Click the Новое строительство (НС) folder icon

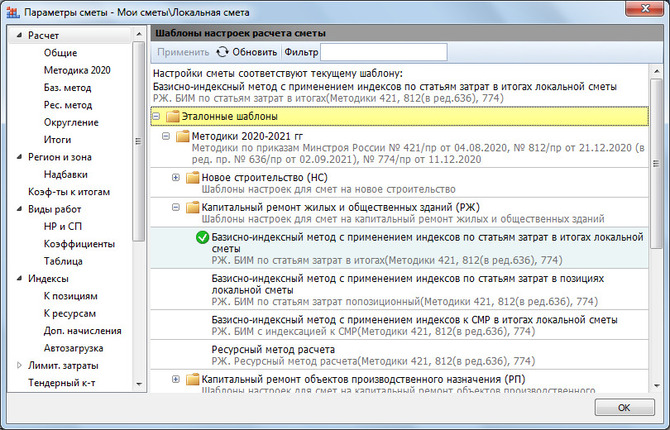[193, 177]
